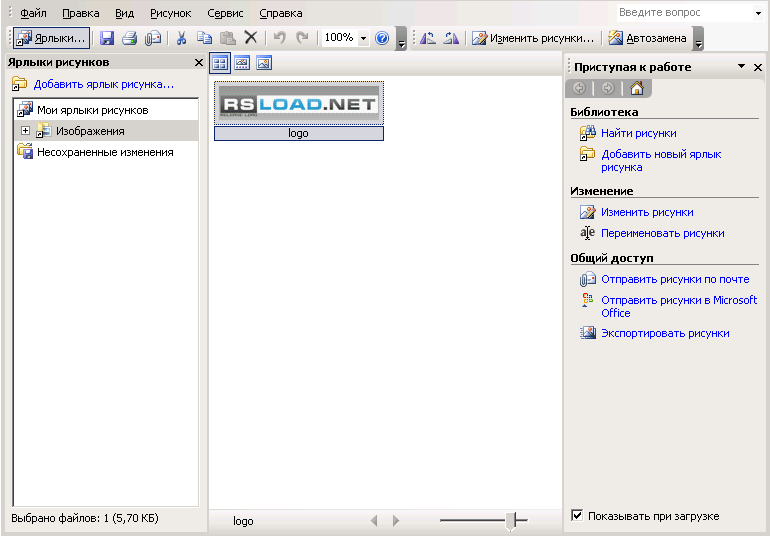Click the Cut scissors icon
This screenshot has height=536, width=770.
coord(182,38)
